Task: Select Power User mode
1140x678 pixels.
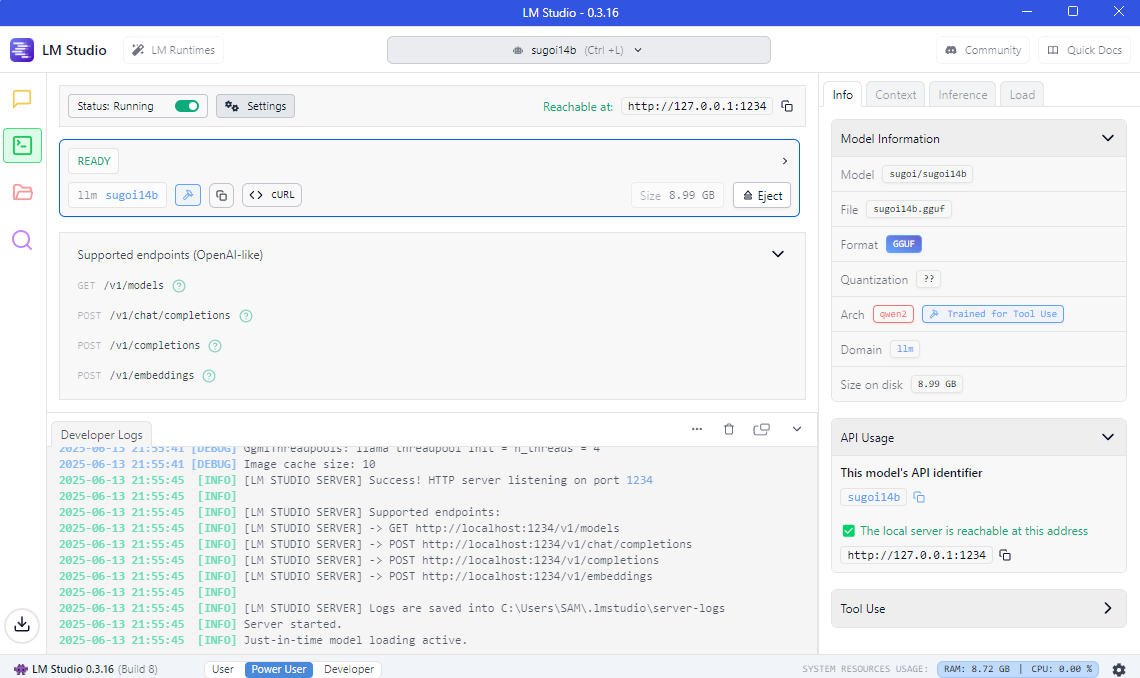Action: (279, 669)
